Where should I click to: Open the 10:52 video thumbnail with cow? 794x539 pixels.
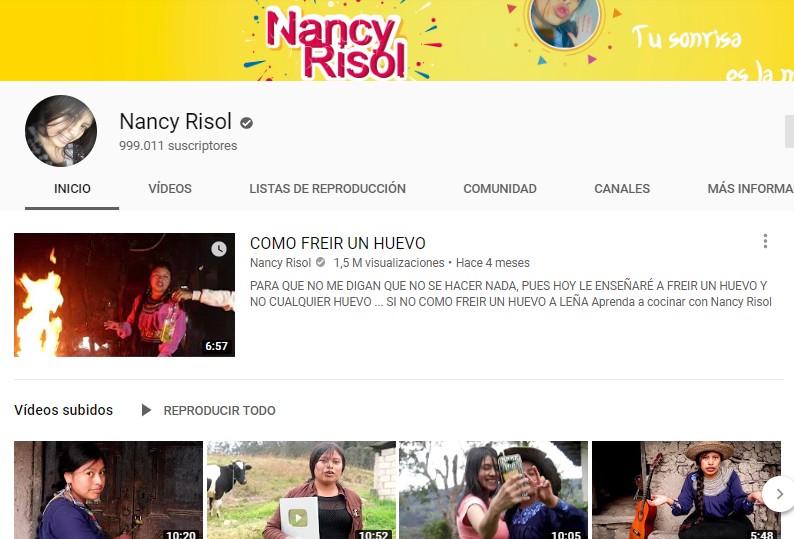[301, 490]
